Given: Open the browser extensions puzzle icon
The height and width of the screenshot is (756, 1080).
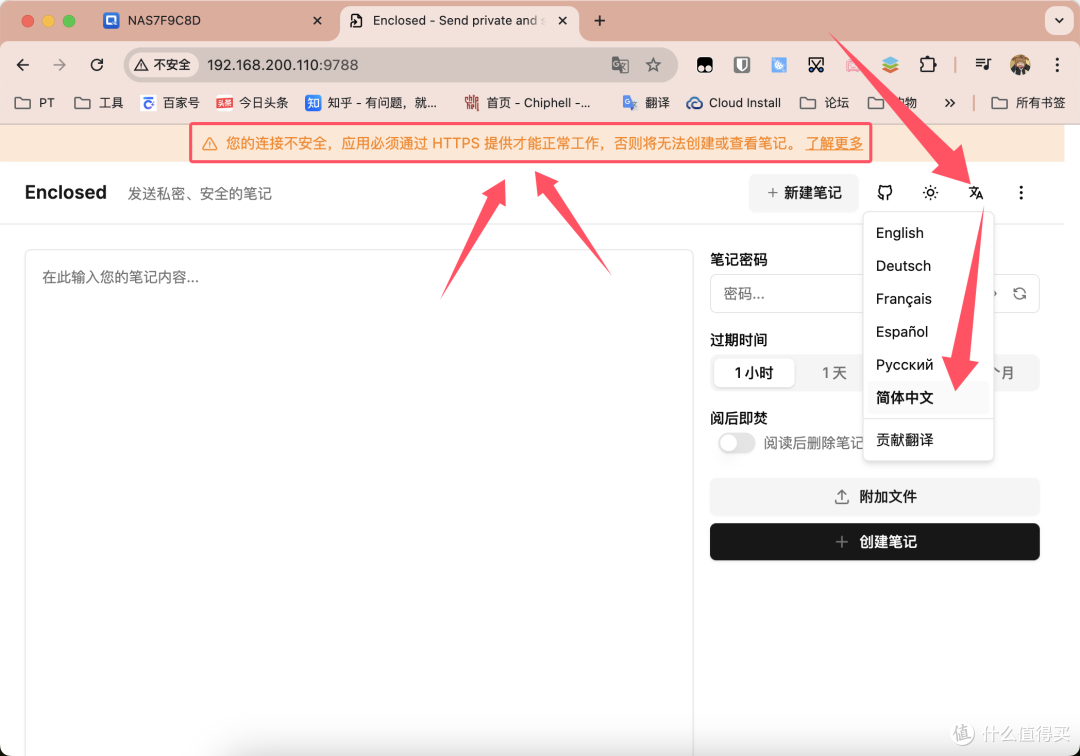Looking at the screenshot, I should point(928,64).
